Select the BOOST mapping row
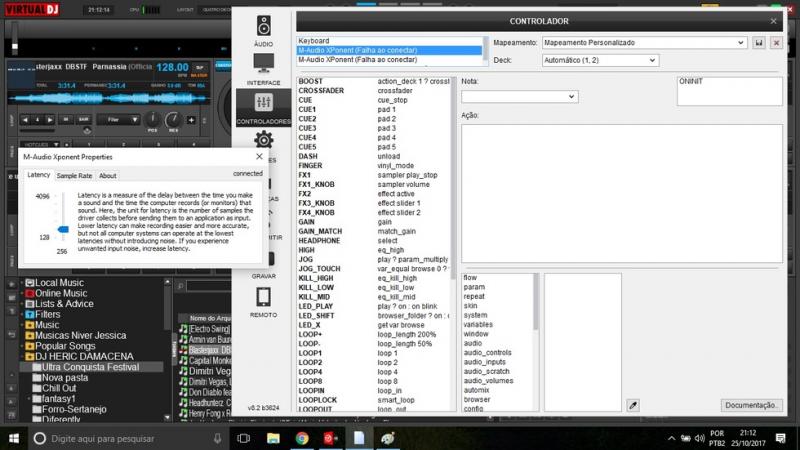 [374, 82]
